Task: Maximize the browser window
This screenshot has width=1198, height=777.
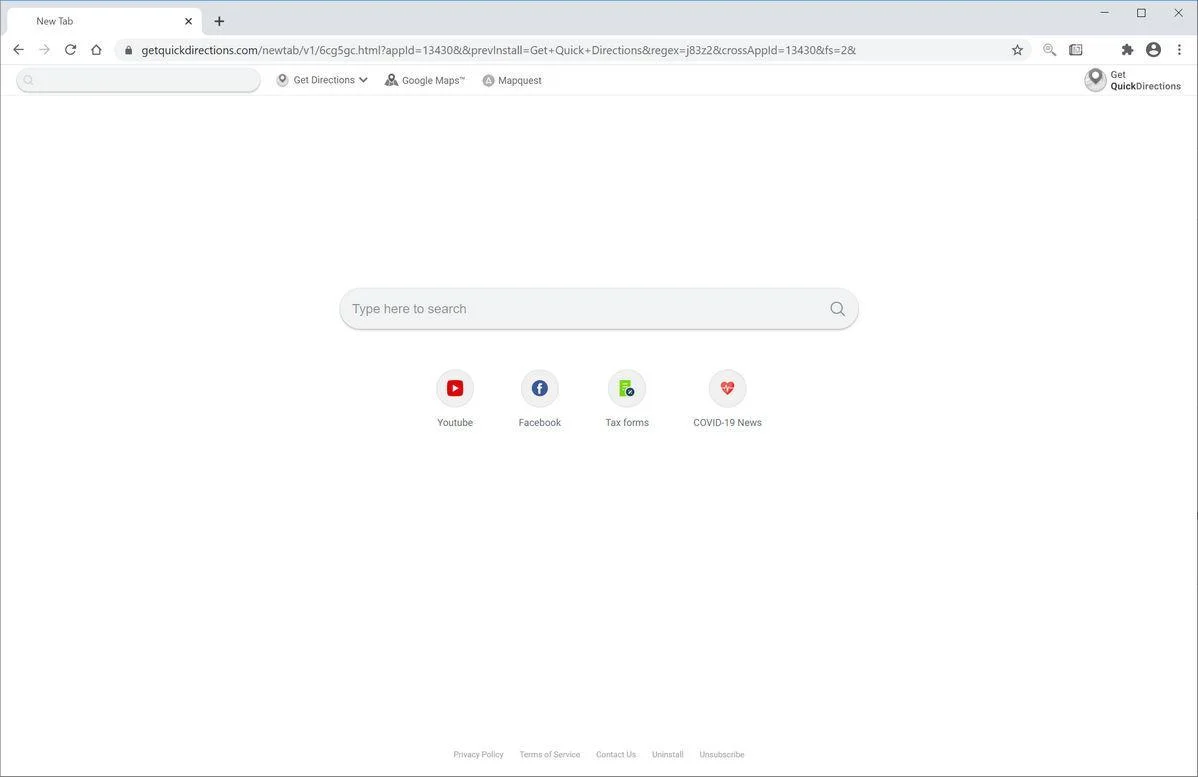Action: tap(1141, 13)
